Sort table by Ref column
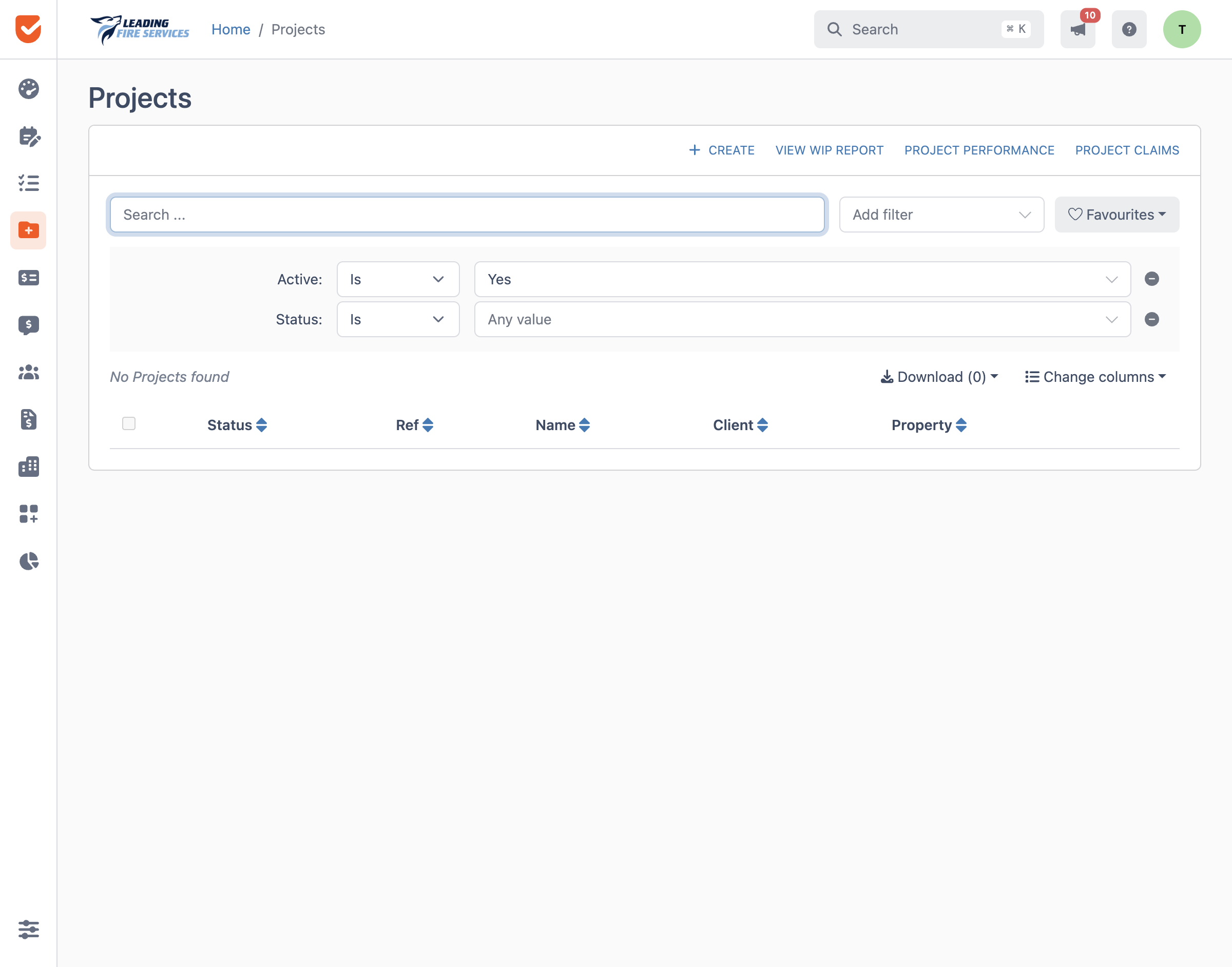1232x967 pixels. pos(414,425)
